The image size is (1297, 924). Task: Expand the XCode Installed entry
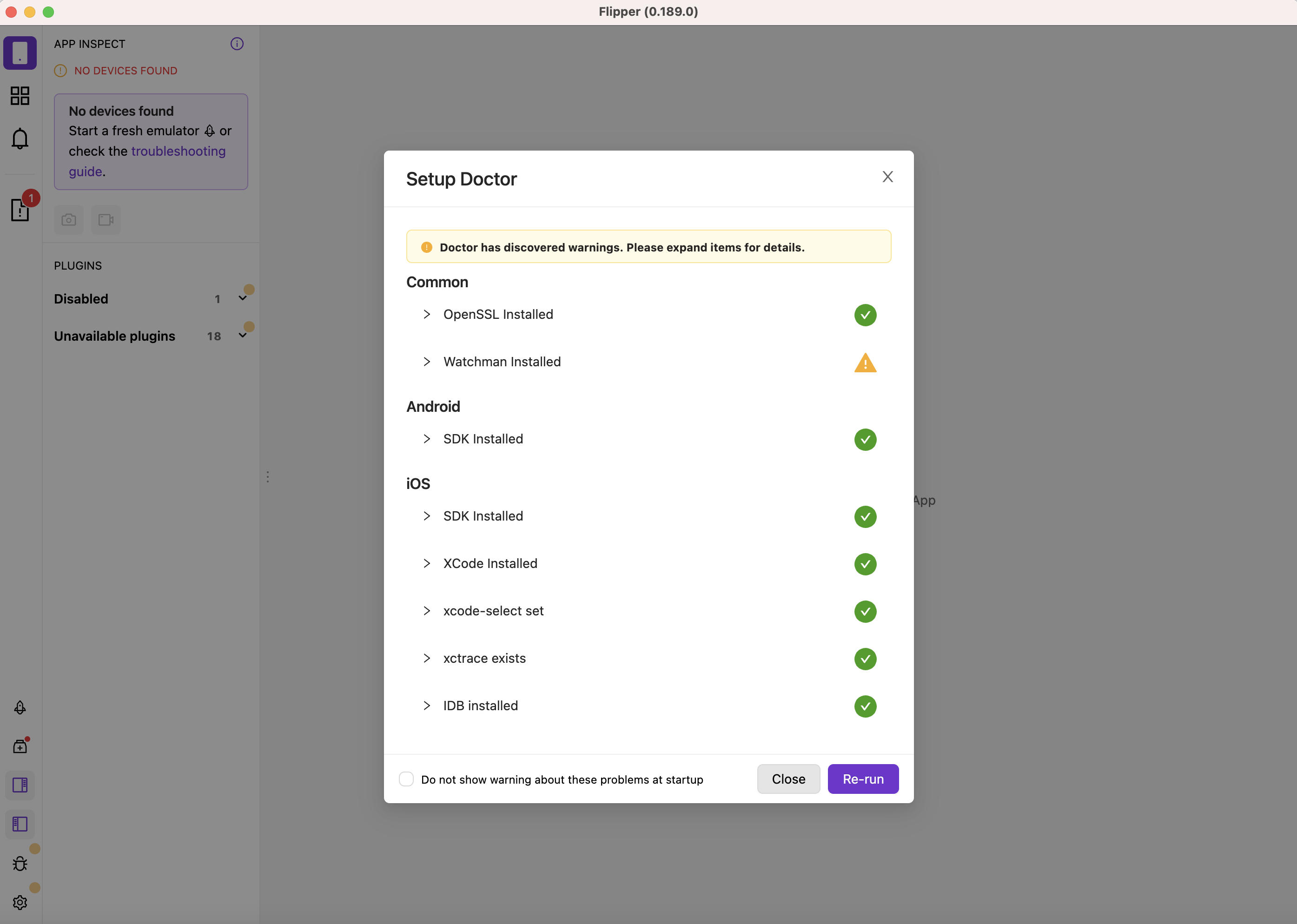pyautogui.click(x=427, y=563)
